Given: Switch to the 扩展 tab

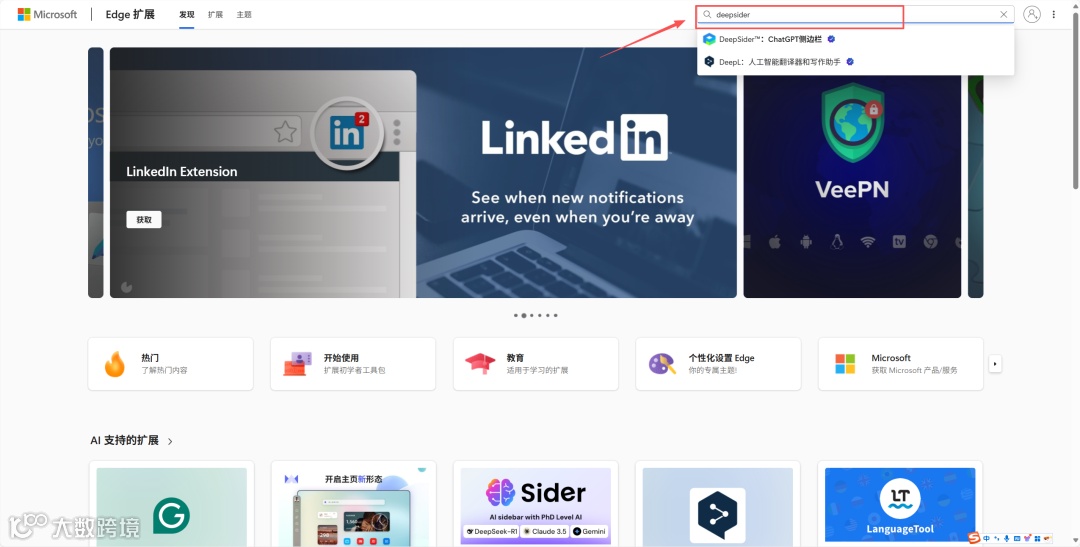Looking at the screenshot, I should click(216, 14).
